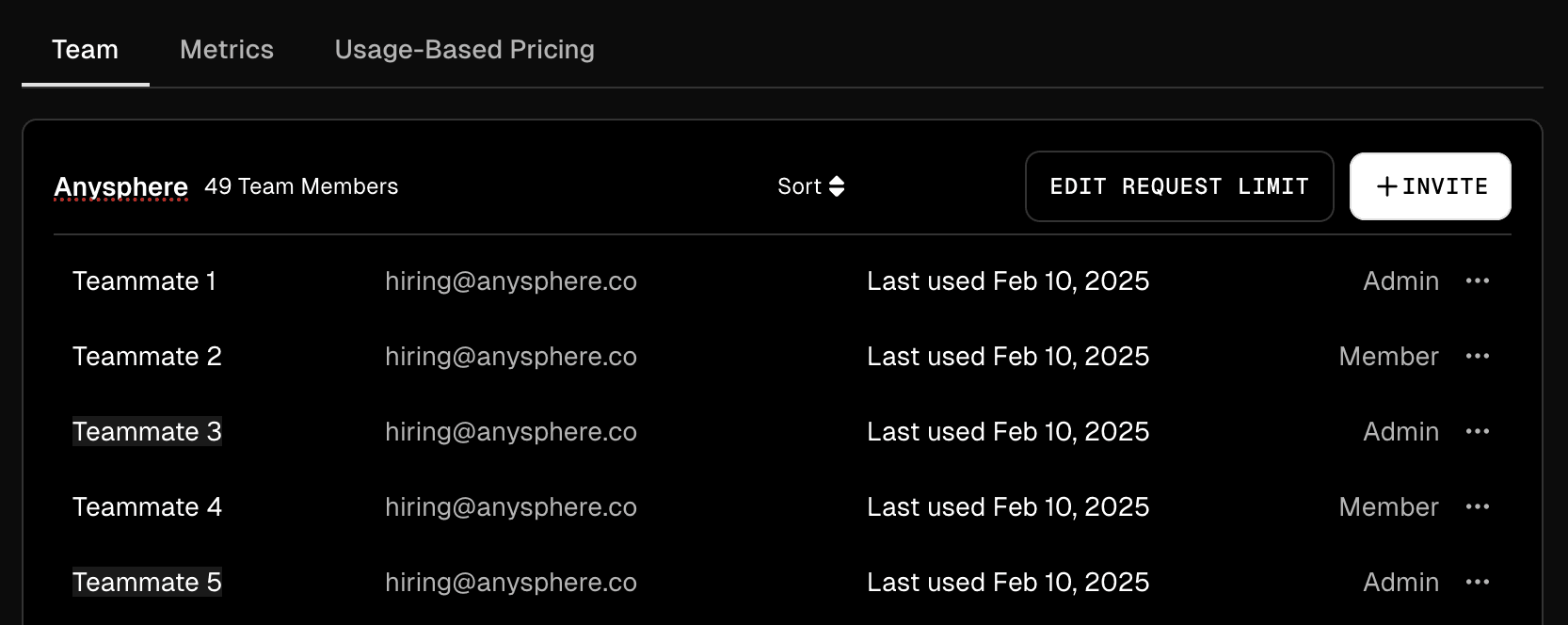The image size is (1568, 625).
Task: Click the email address of Teammate 4
Action: 511,506
